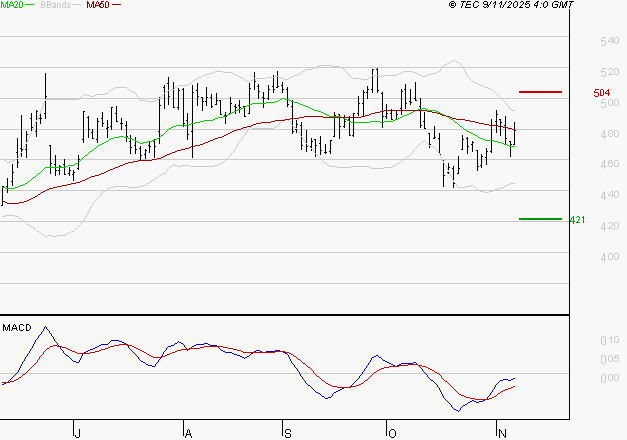
Task: Click the 460 price axis label
Action: tap(610, 164)
